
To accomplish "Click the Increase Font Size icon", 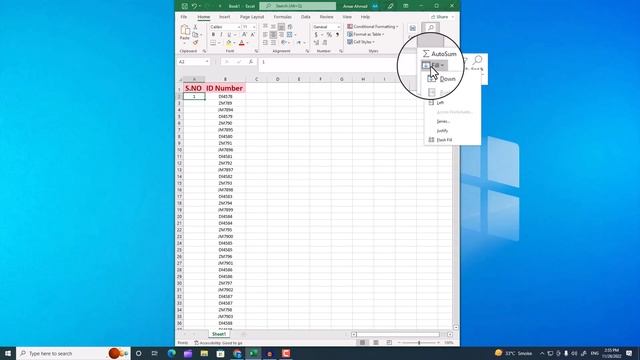I will [x=244, y=35].
